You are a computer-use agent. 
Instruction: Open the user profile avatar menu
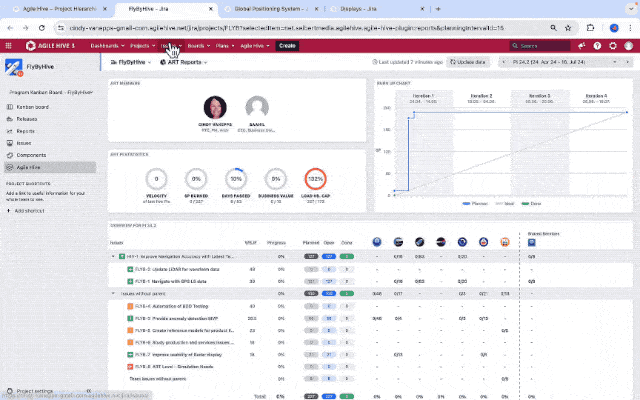[x=629, y=46]
